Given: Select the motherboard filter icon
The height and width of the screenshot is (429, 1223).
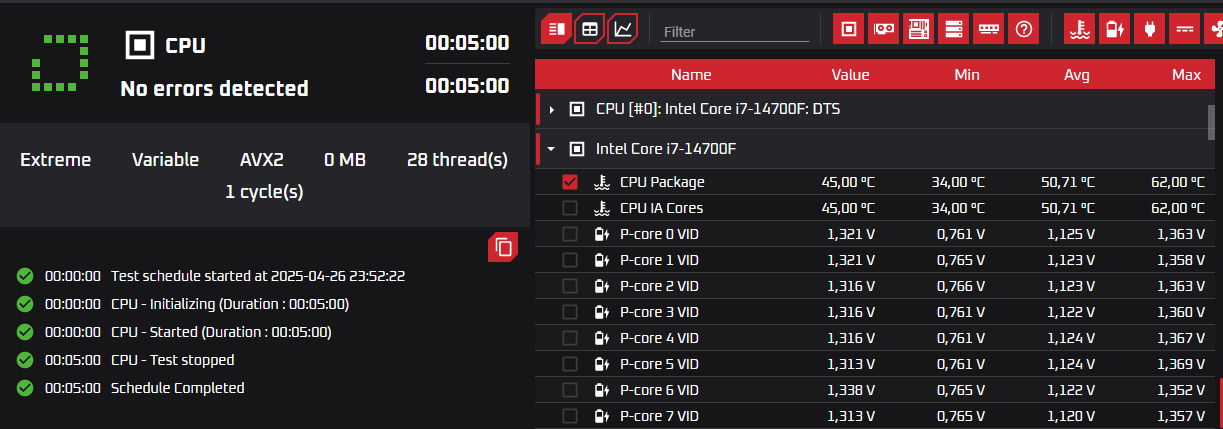Looking at the screenshot, I should tap(918, 29).
